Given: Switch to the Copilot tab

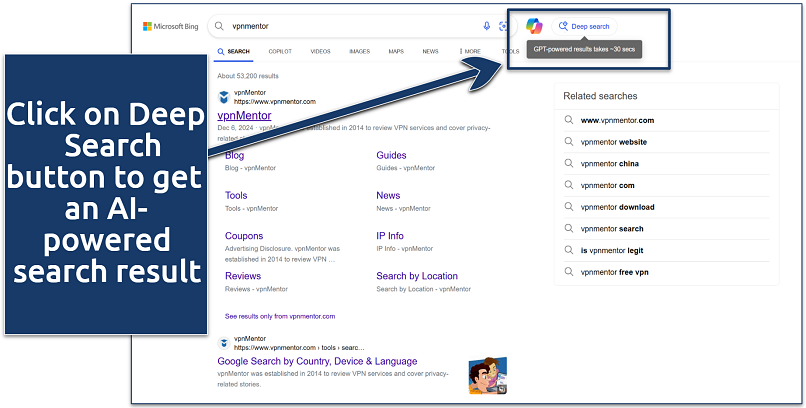Looking at the screenshot, I should [280, 51].
